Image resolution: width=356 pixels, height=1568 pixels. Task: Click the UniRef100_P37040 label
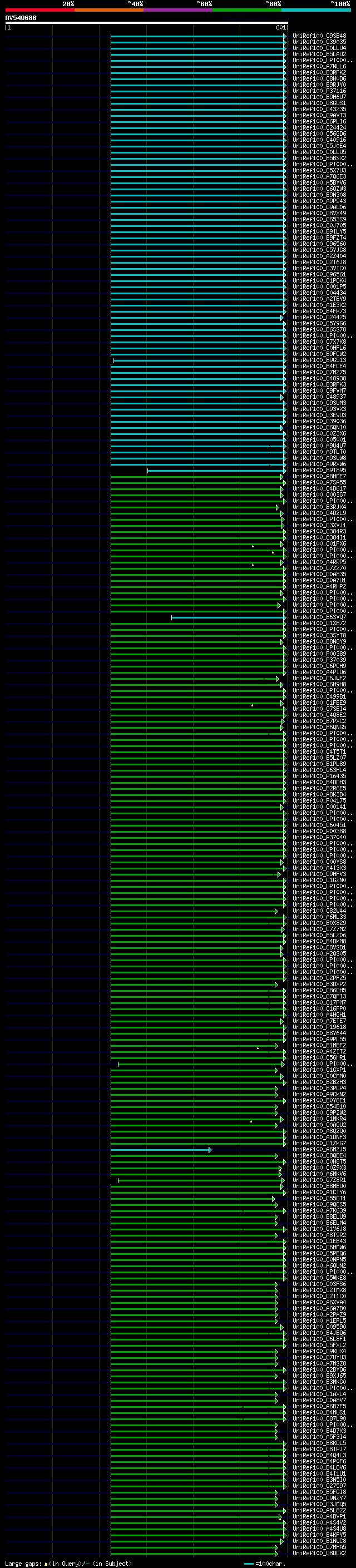click(x=319, y=838)
